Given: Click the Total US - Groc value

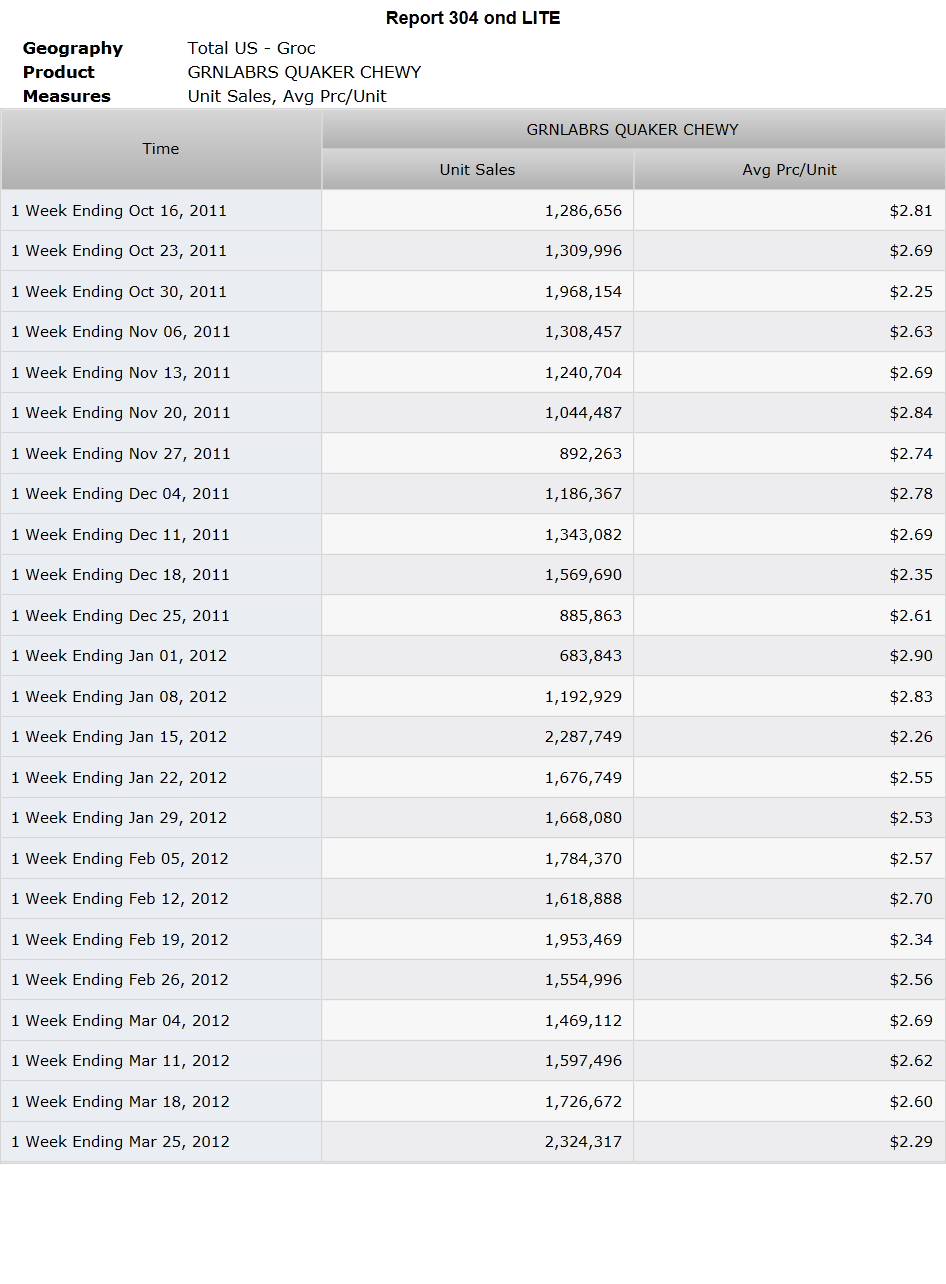Looking at the screenshot, I should click(x=252, y=48).
